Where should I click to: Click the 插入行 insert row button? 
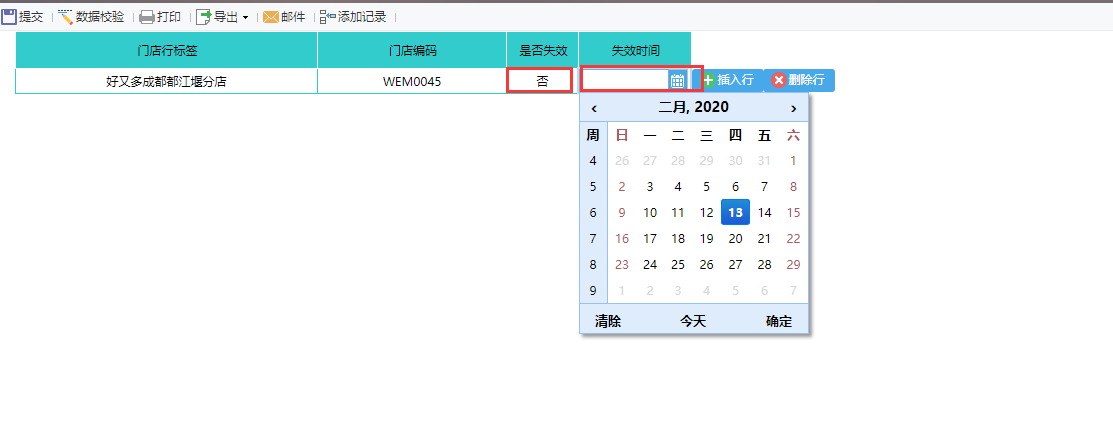[728, 80]
